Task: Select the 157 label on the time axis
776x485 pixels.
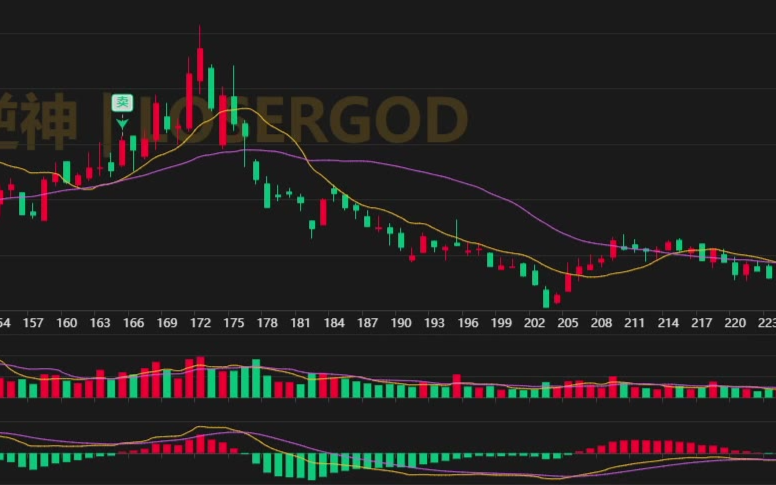Action: pos(33,323)
